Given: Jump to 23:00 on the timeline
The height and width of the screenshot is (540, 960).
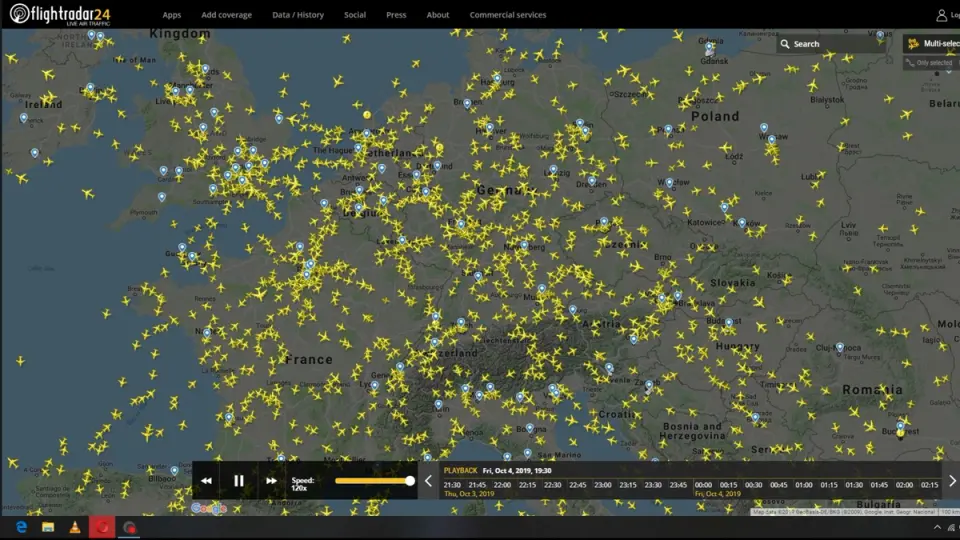Looking at the screenshot, I should pos(602,485).
